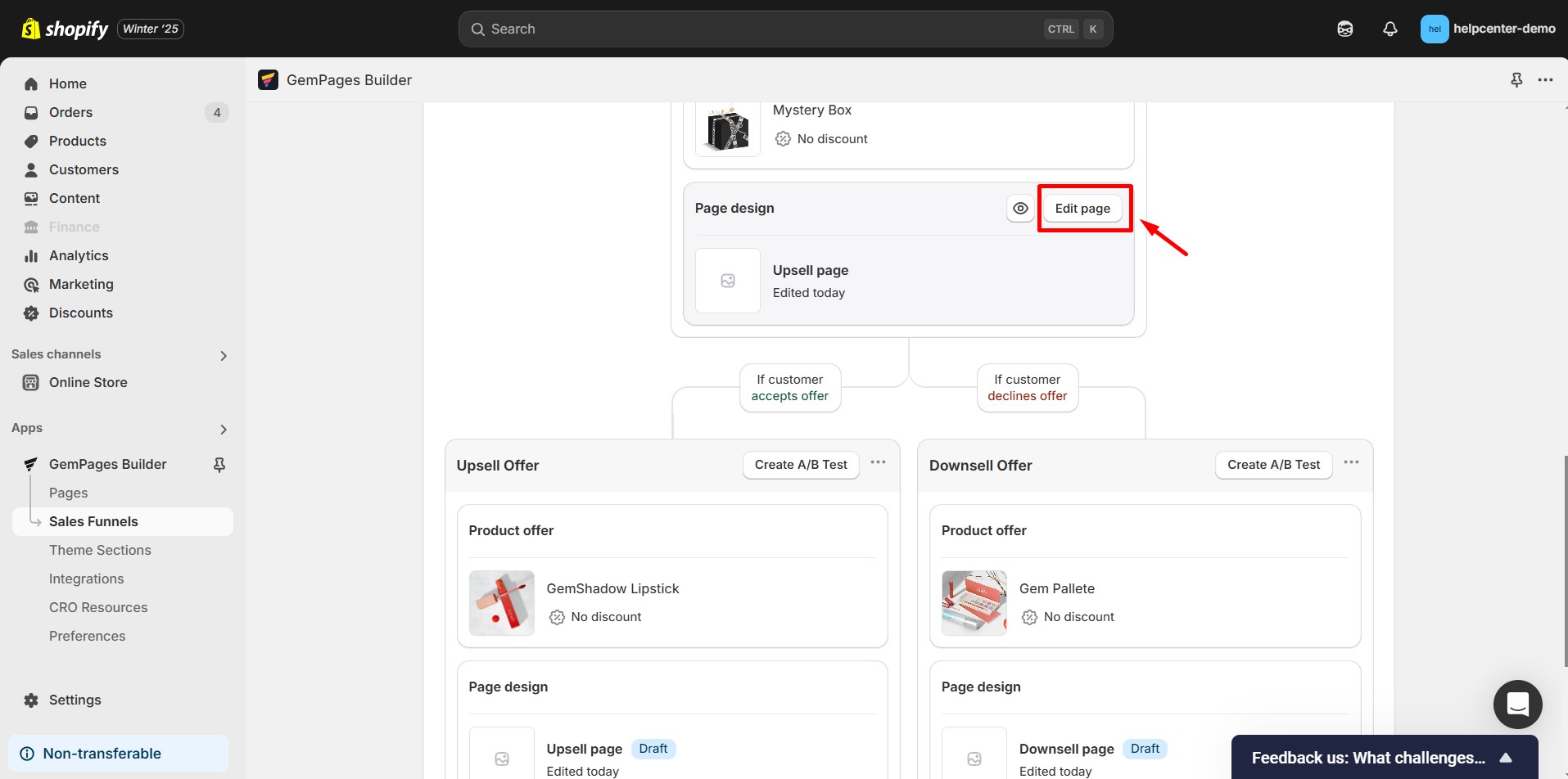1568x779 pixels.
Task: Open the admin alerts inbox icon
Action: (1344, 29)
